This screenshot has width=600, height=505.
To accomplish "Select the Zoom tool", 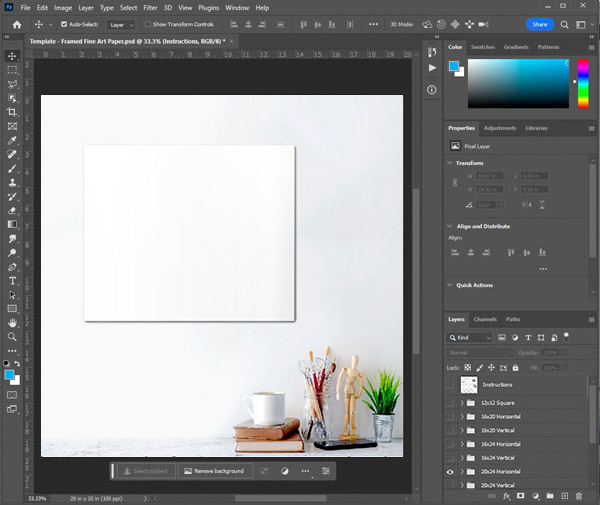I will click(x=12, y=337).
